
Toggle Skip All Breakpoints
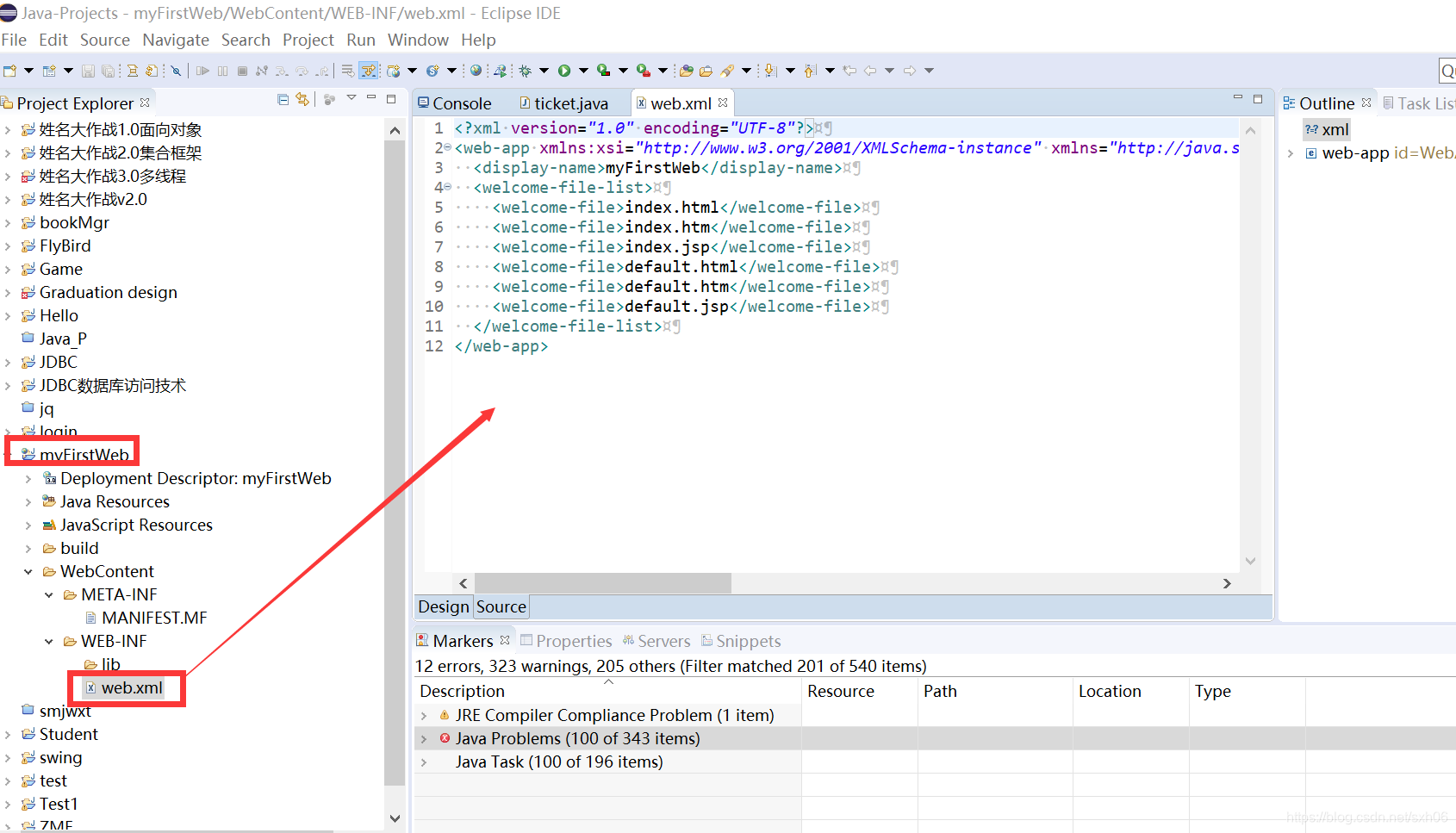point(176,71)
